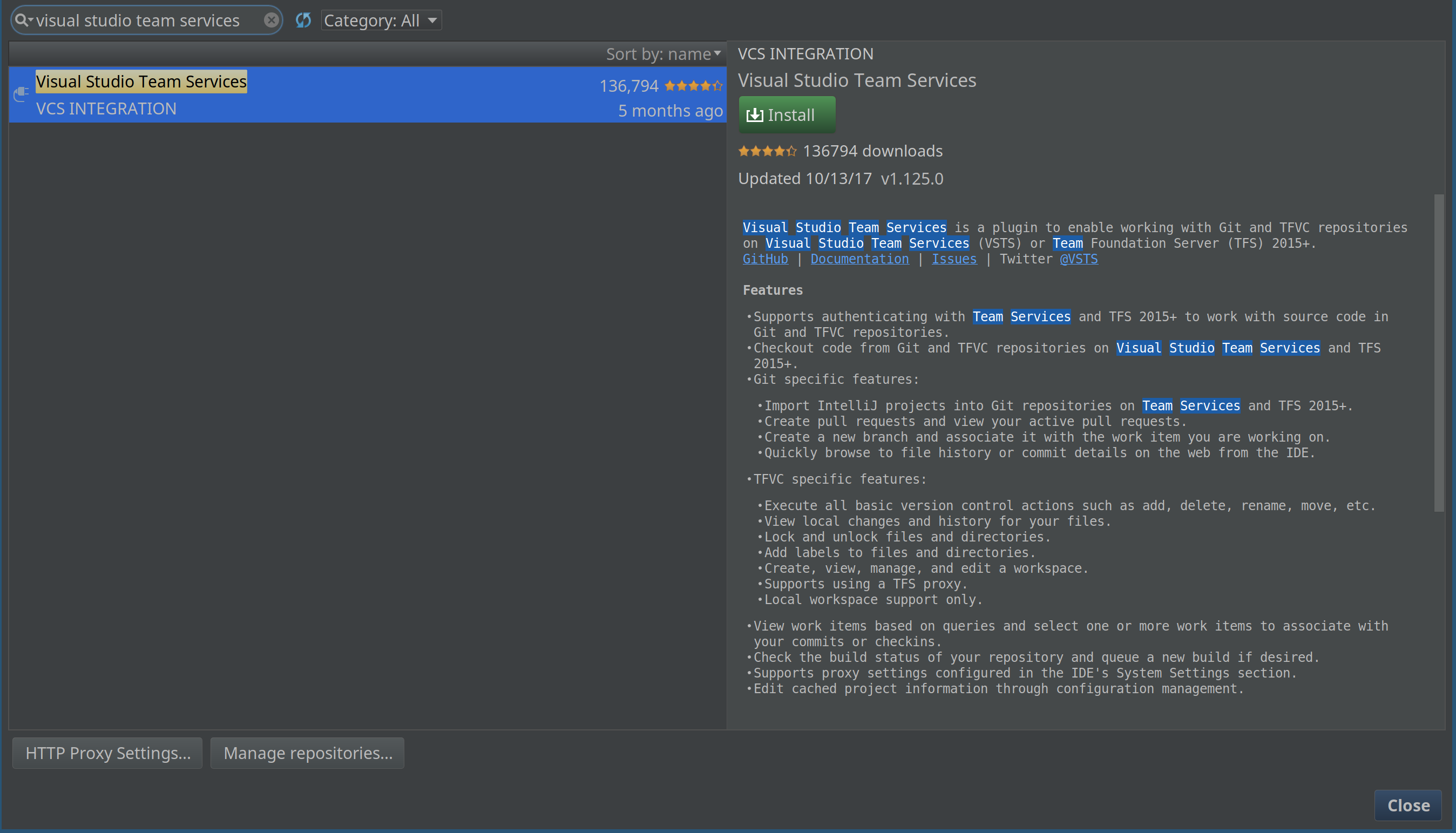Open the Documentation link
The height and width of the screenshot is (833, 1456).
(859, 259)
